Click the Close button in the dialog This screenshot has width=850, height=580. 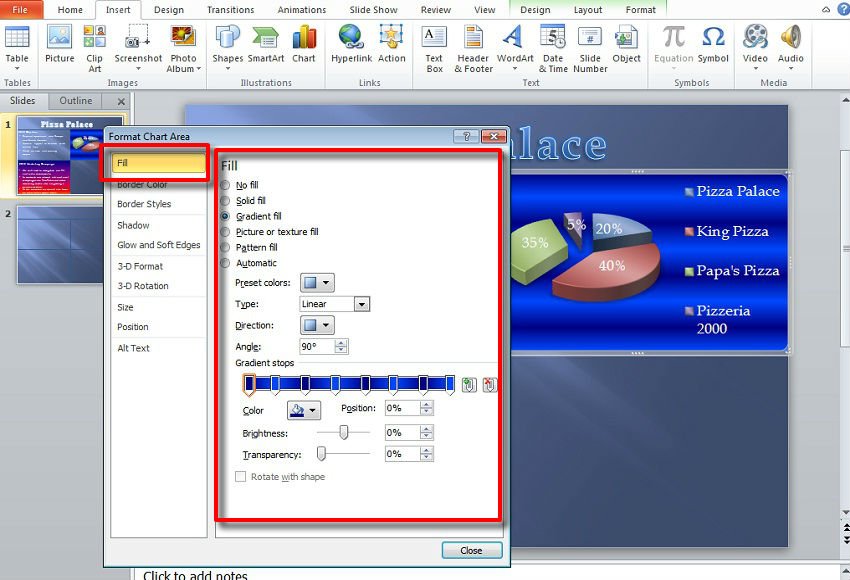tap(472, 550)
